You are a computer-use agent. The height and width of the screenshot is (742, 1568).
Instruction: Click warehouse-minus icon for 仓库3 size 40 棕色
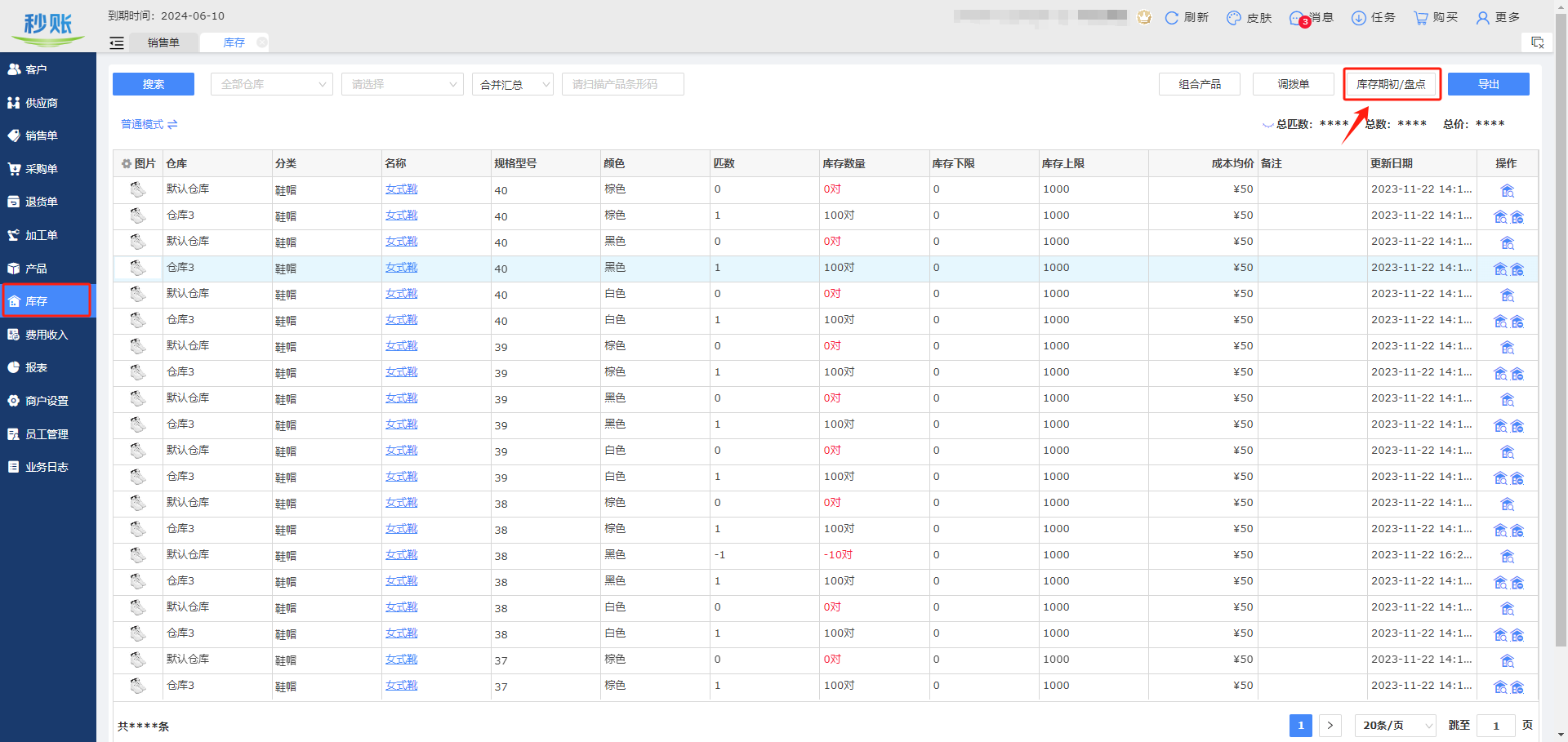(x=1517, y=217)
